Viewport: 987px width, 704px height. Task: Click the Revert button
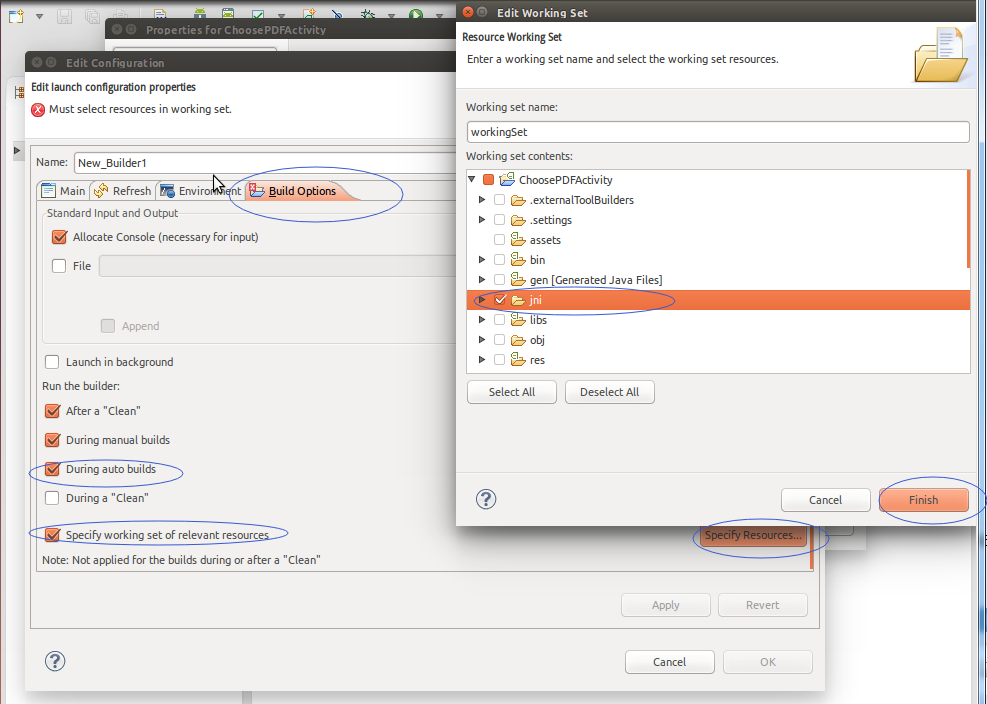click(762, 605)
